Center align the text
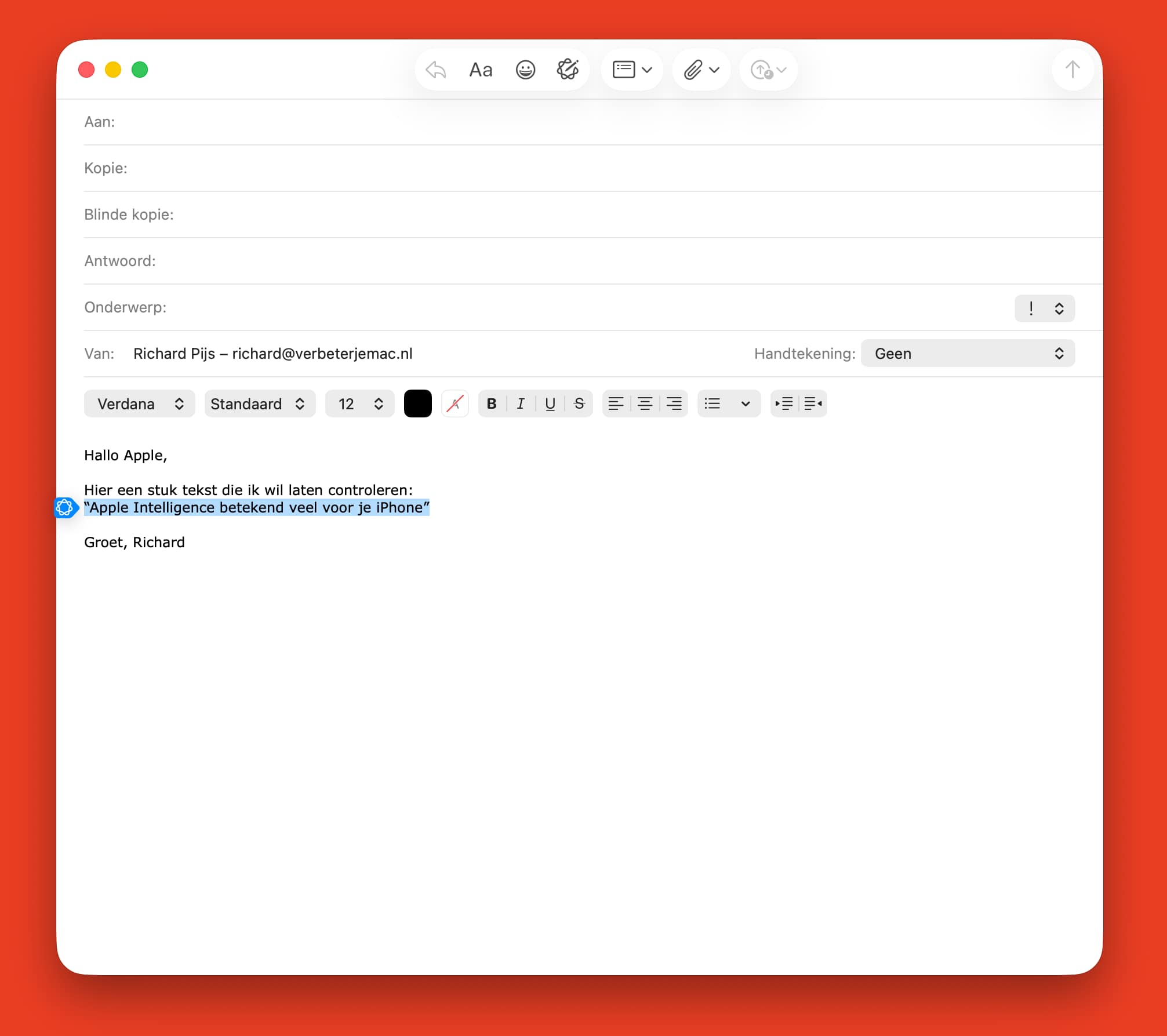1167x1036 pixels. [645, 404]
